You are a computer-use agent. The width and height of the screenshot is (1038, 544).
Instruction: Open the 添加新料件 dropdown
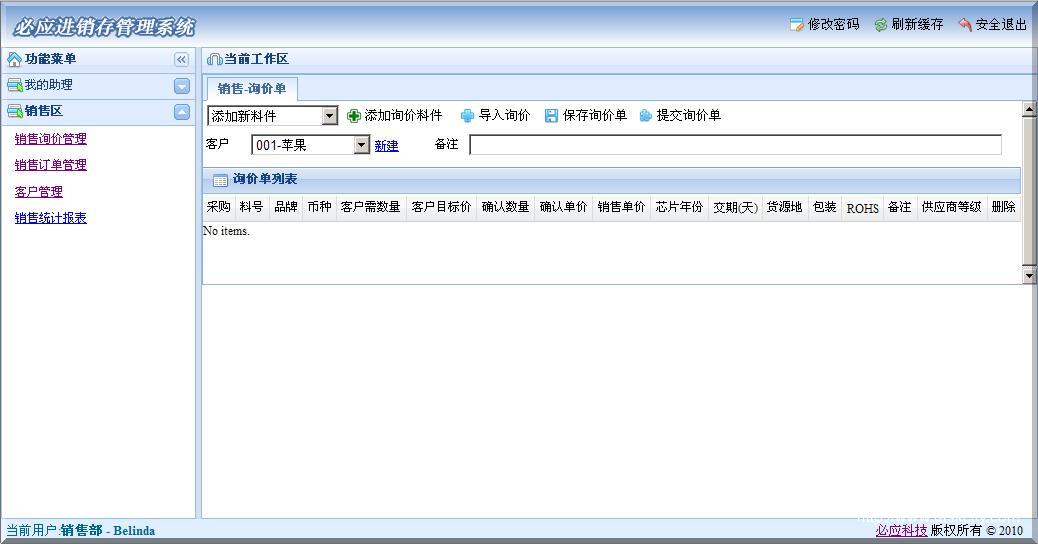pyautogui.click(x=330, y=117)
